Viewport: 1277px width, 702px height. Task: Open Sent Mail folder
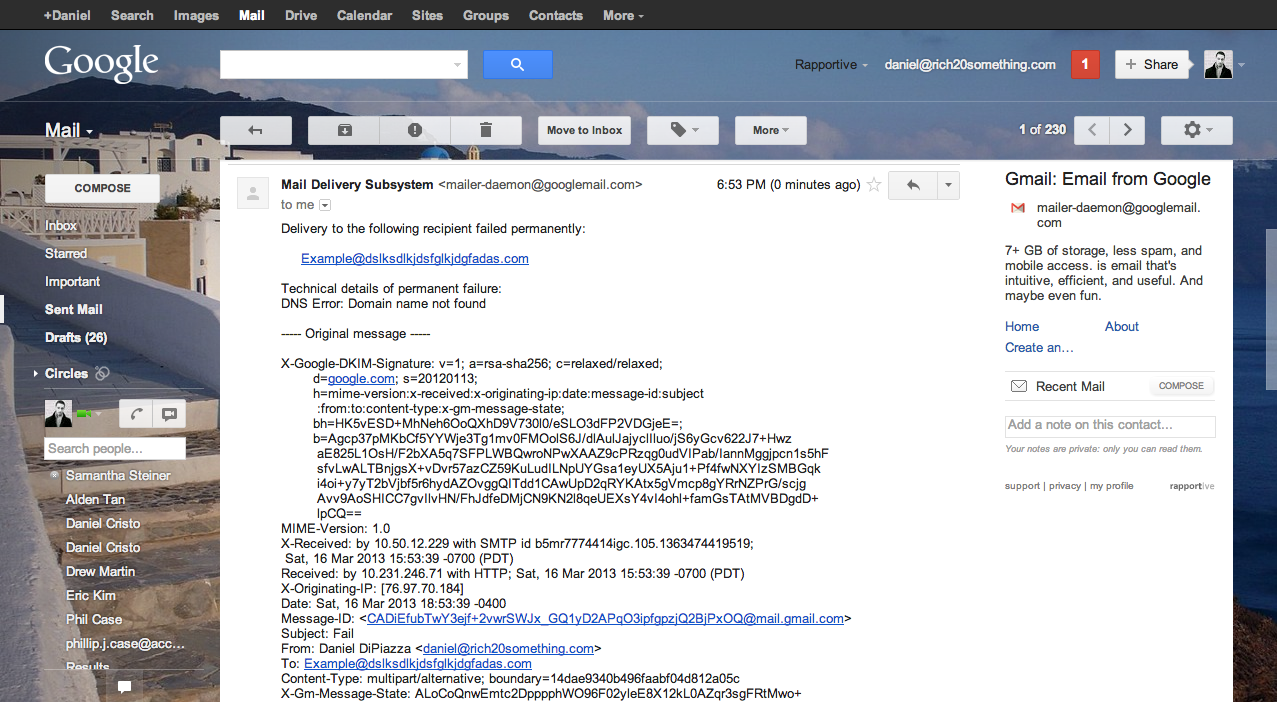[x=74, y=310]
